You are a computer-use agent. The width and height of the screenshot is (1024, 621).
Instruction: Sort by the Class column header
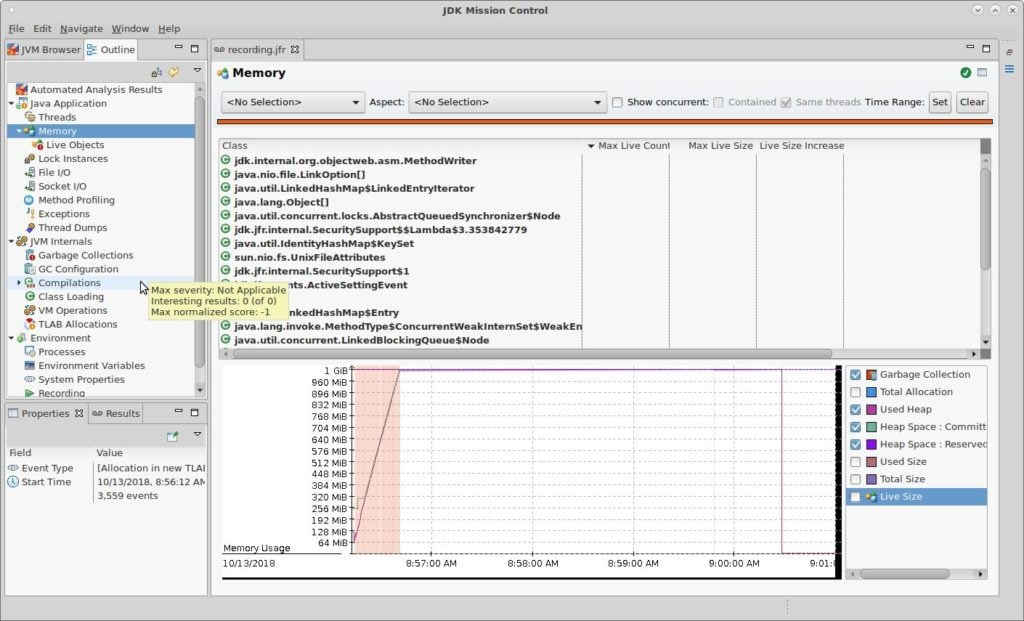(401, 146)
